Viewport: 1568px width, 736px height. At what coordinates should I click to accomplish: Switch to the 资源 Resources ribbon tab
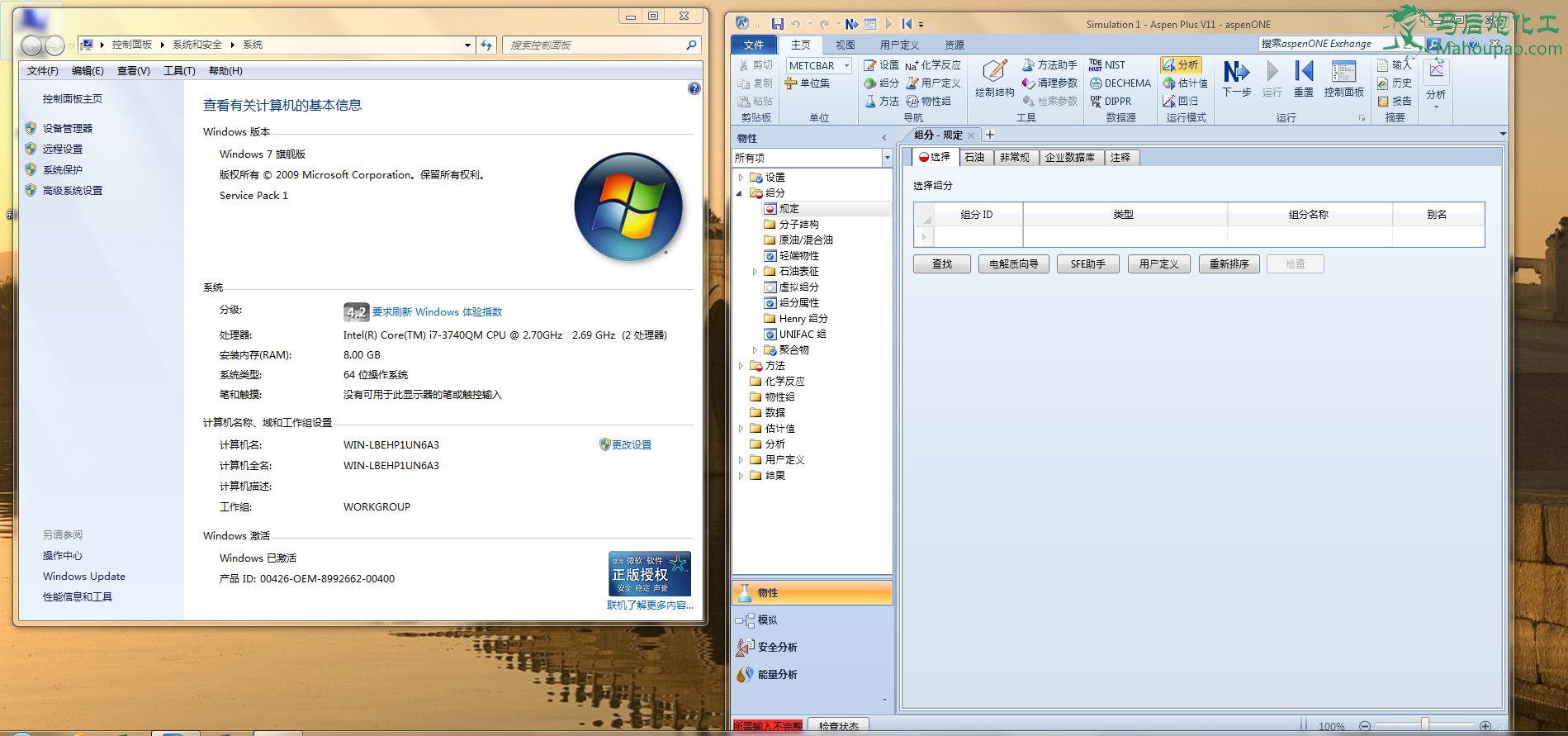955,45
